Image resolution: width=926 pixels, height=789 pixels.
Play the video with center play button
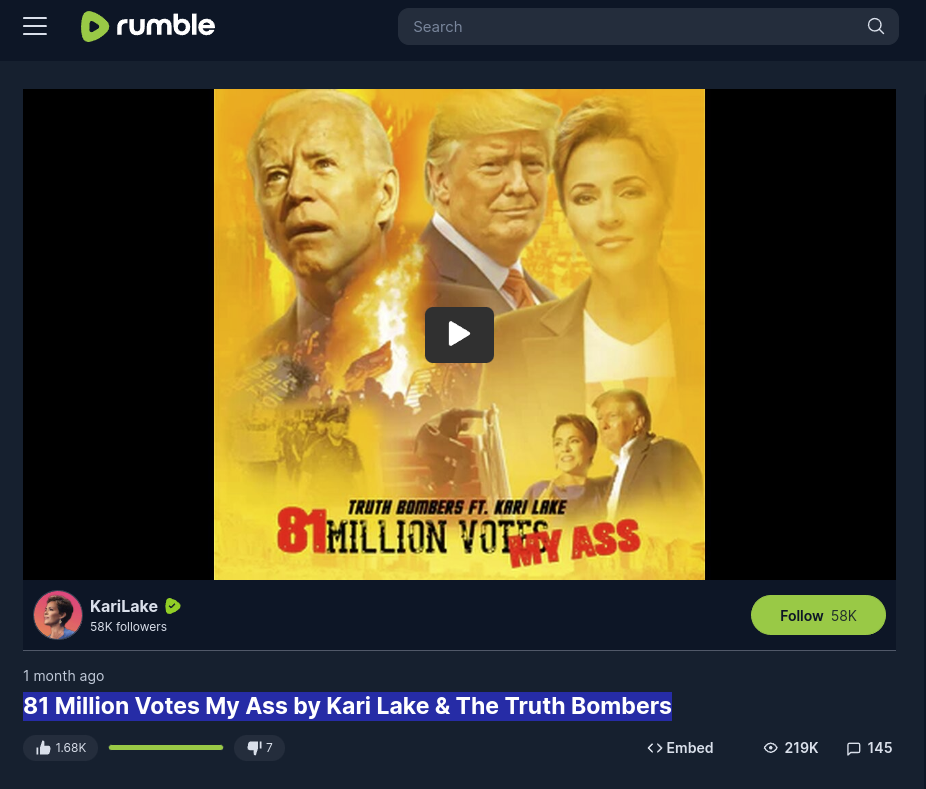pos(459,334)
